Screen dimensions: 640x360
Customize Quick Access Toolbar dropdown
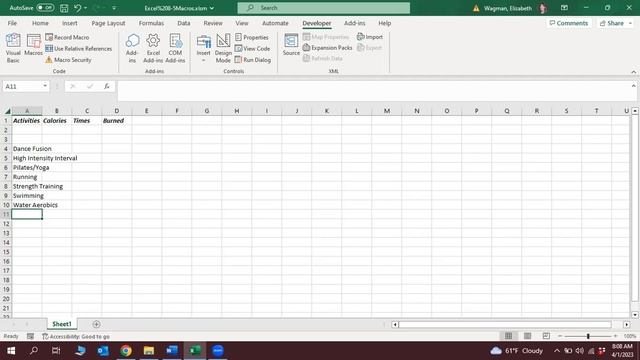tap(114, 8)
